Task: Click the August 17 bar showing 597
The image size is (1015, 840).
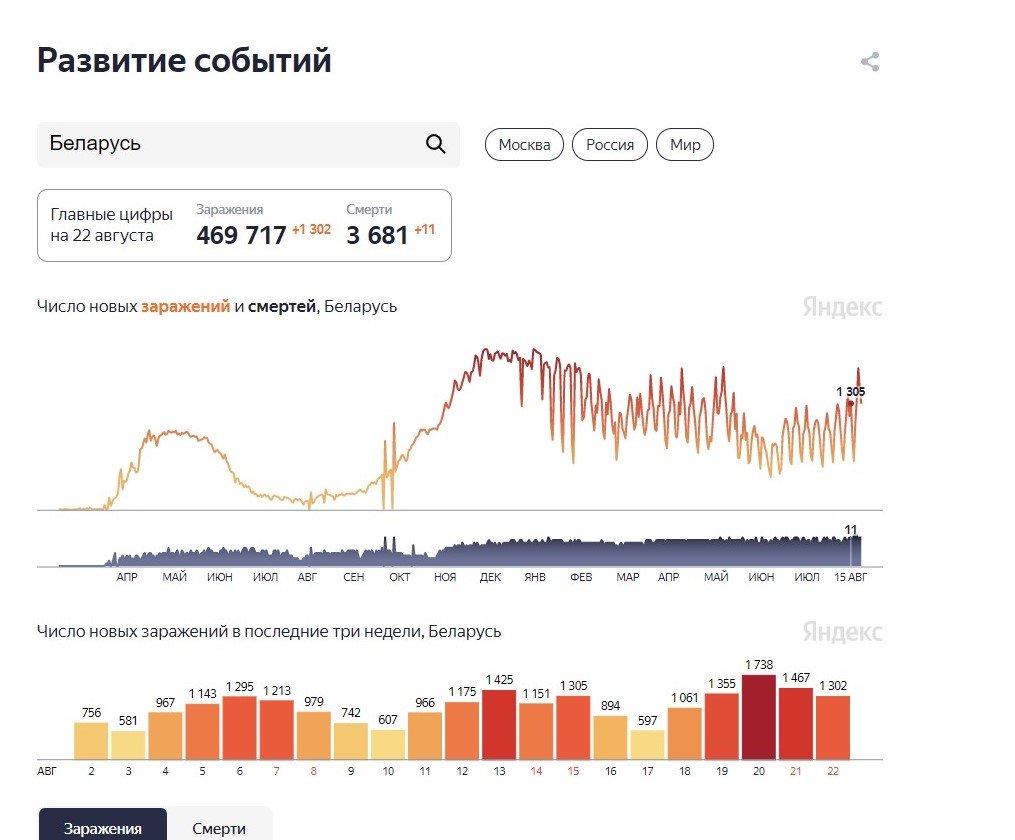Action: click(648, 744)
